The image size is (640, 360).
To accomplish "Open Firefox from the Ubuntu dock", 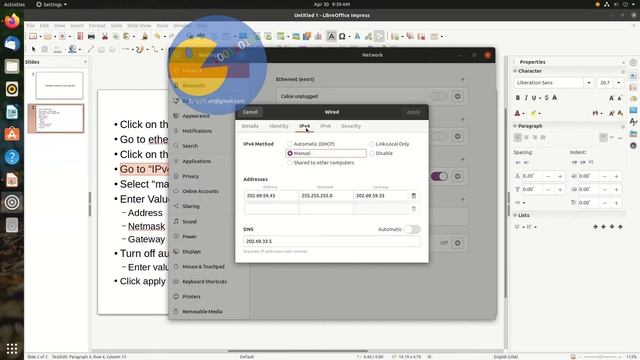I will [x=12, y=21].
